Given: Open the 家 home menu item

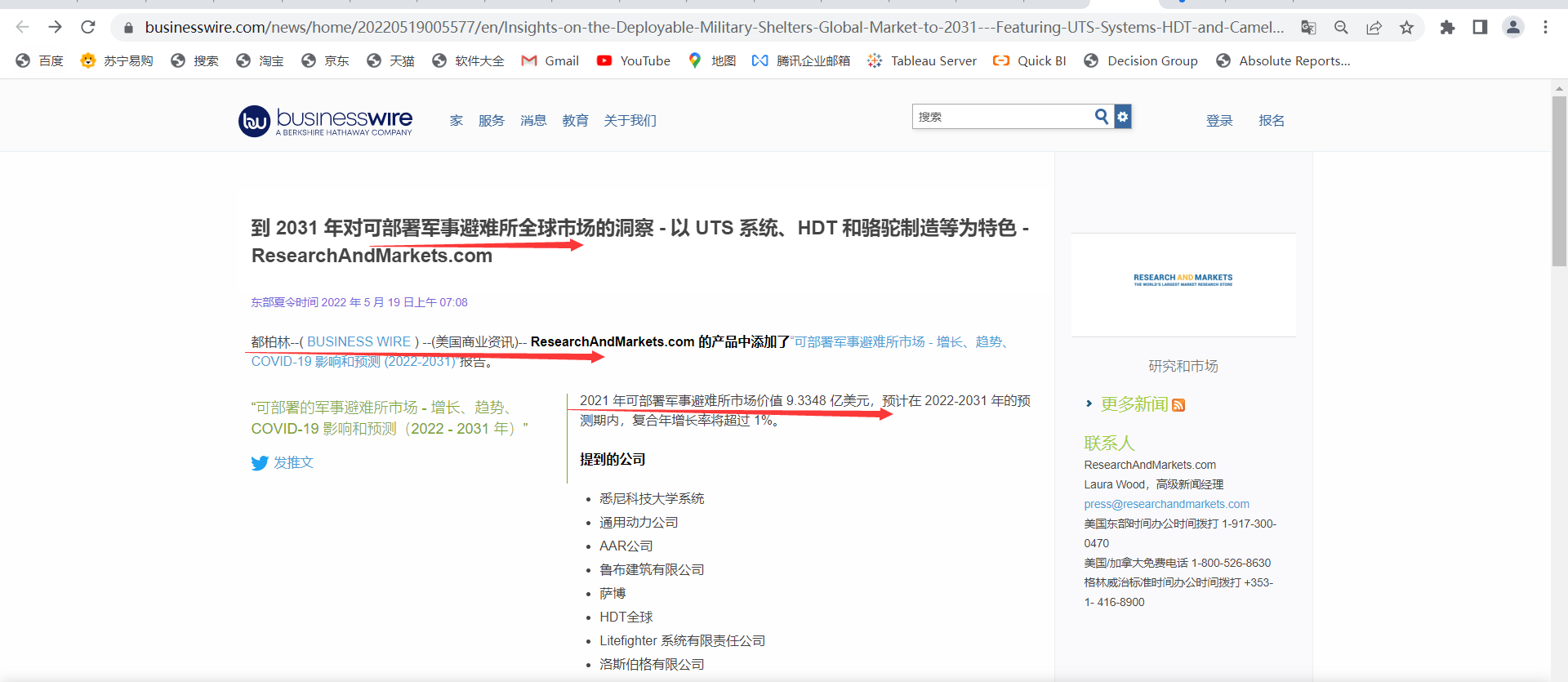Looking at the screenshot, I should (x=456, y=121).
